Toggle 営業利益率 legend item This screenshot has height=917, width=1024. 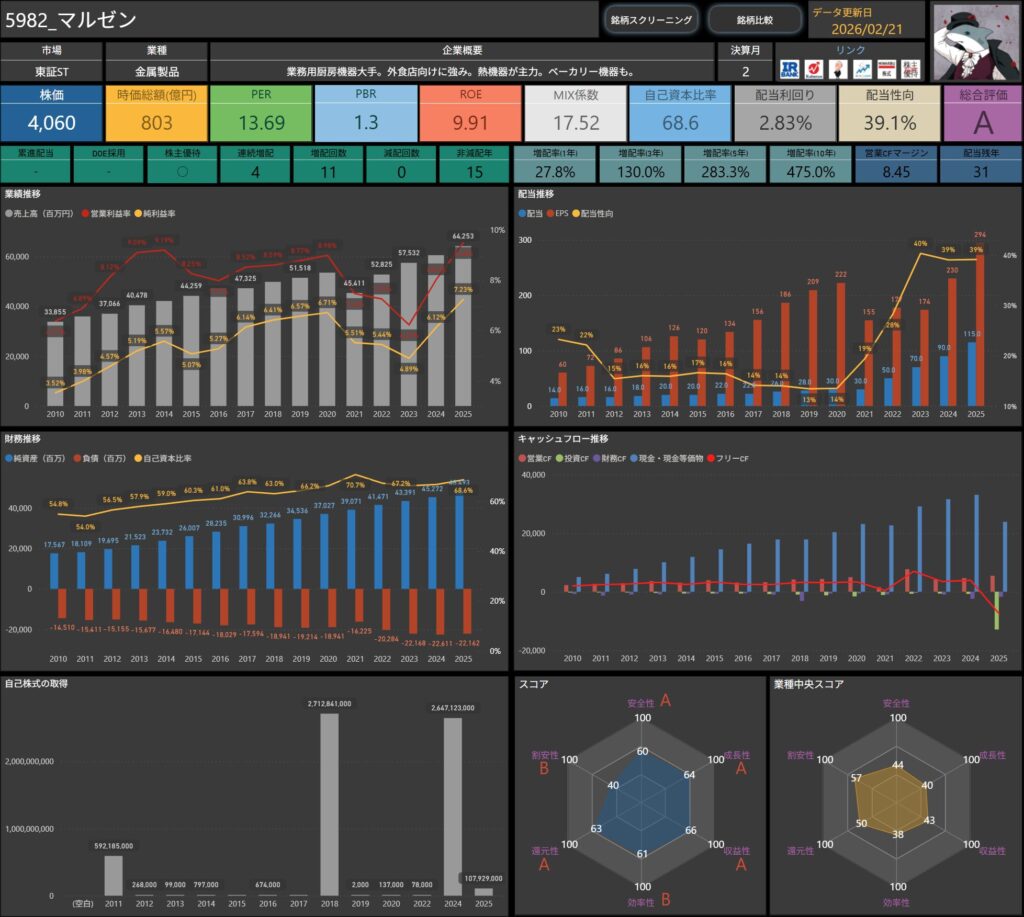113,214
